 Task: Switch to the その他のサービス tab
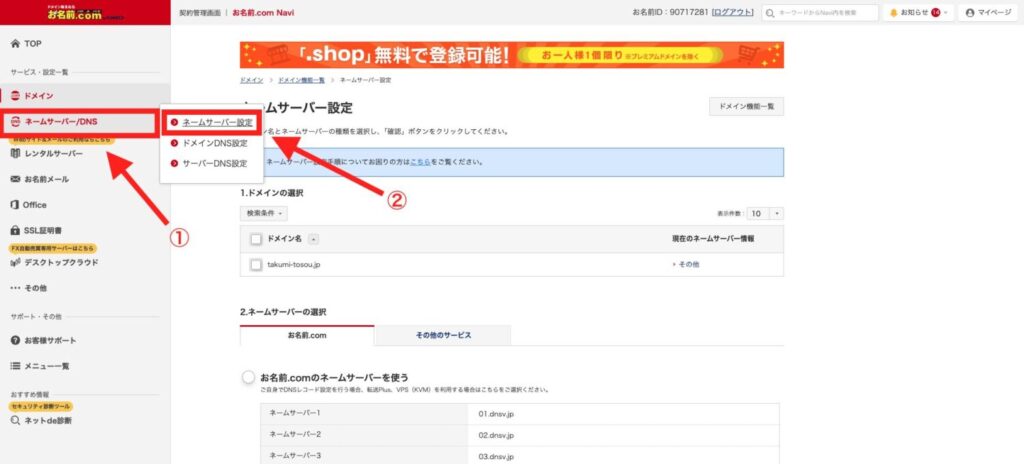point(443,335)
